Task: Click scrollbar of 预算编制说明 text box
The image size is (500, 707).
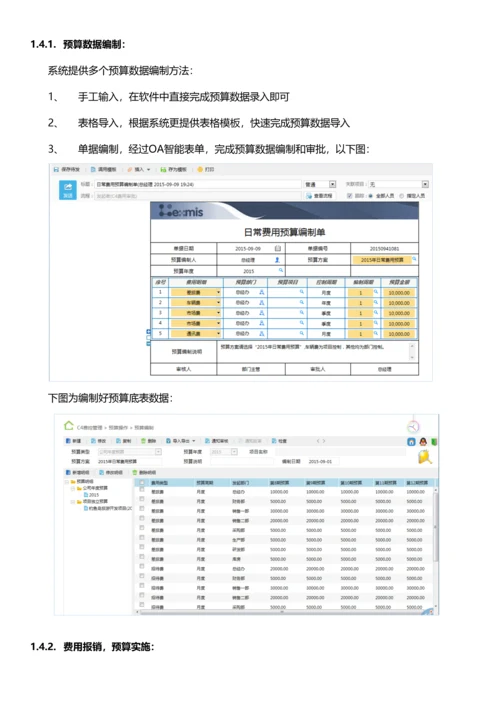Action: click(412, 352)
